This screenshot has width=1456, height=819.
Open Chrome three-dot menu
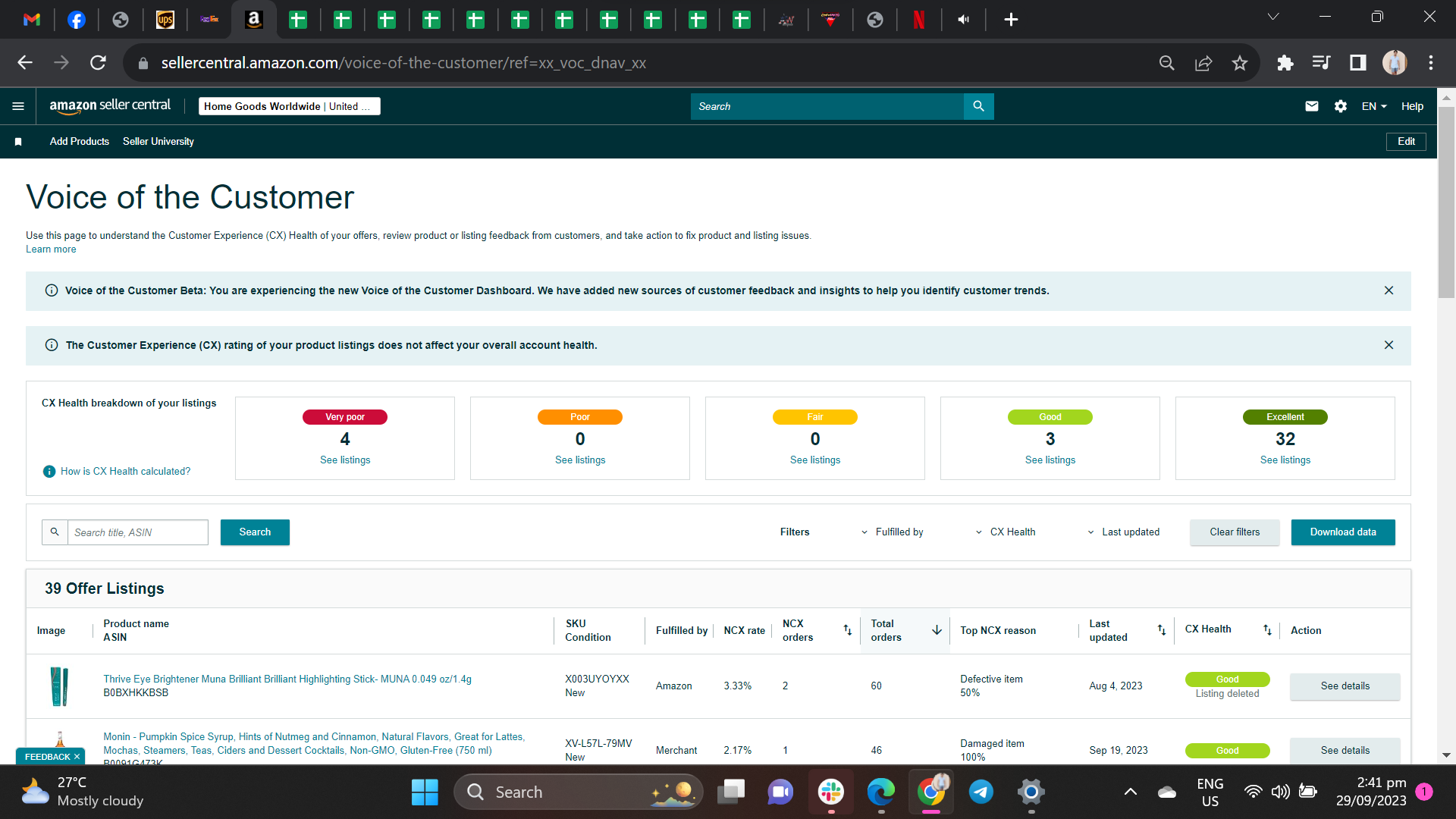1431,63
